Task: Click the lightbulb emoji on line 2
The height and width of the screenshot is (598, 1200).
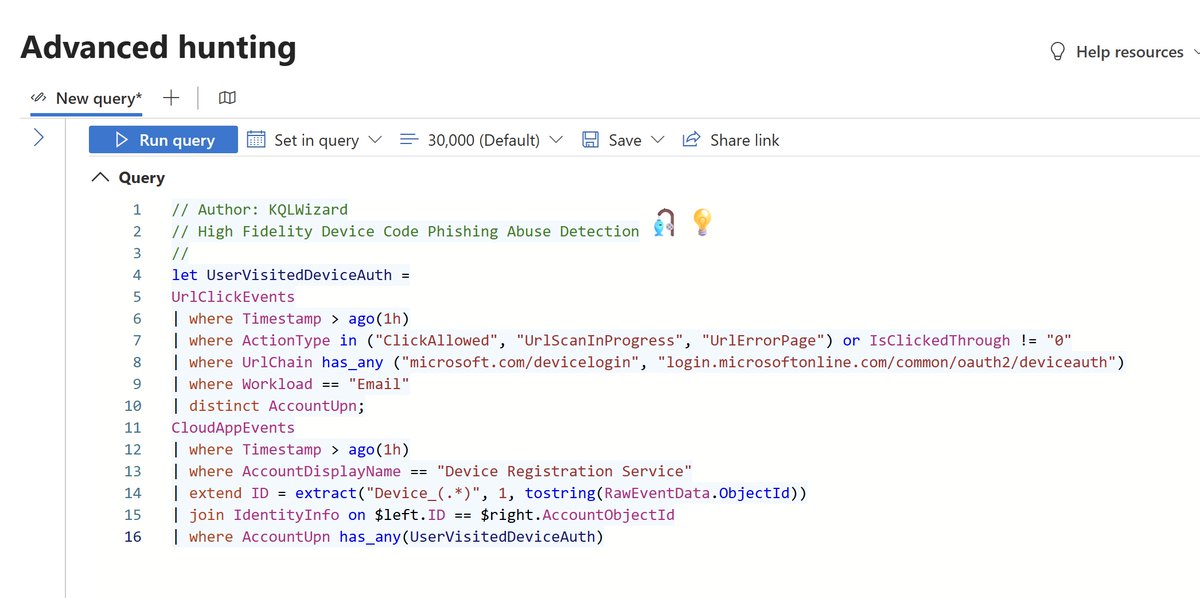Action: pos(703,222)
